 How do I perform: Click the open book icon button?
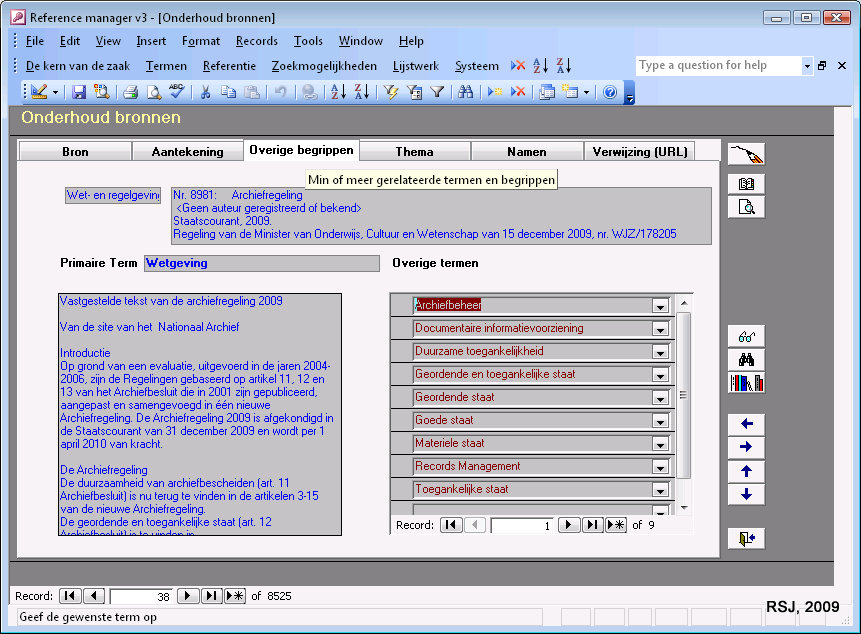click(746, 184)
